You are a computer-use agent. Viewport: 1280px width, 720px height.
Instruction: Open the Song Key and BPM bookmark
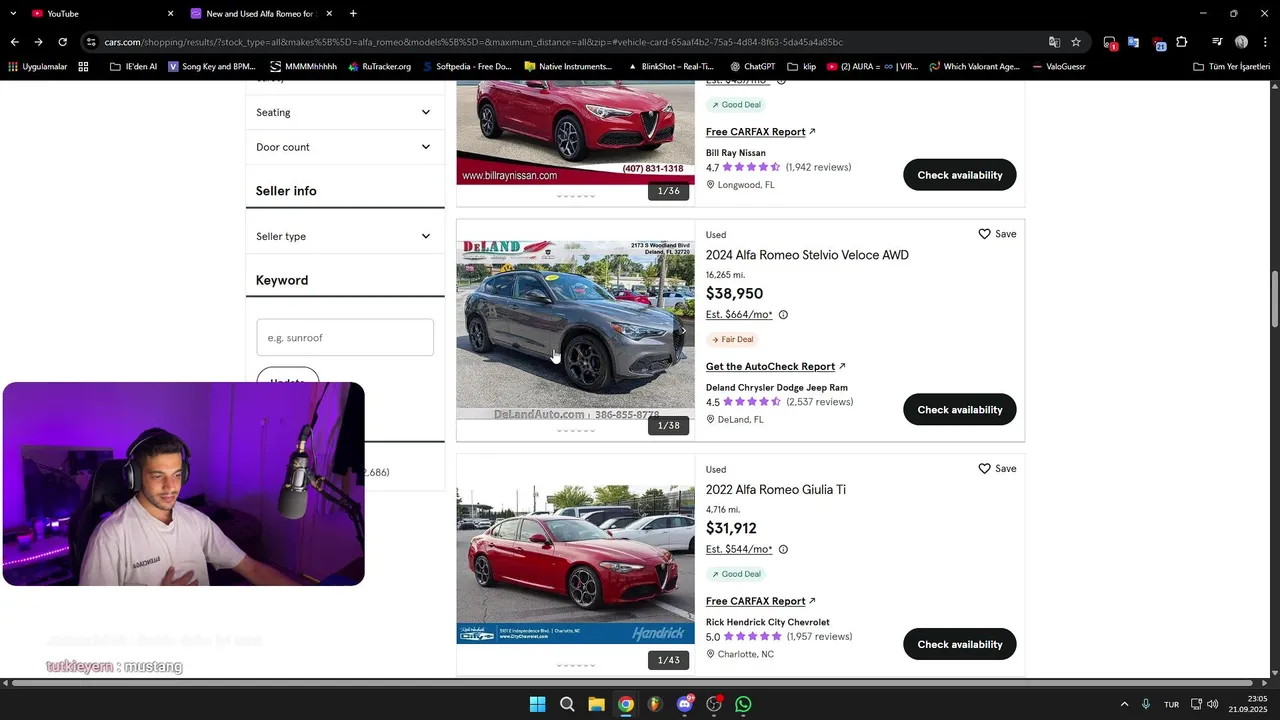[212, 67]
